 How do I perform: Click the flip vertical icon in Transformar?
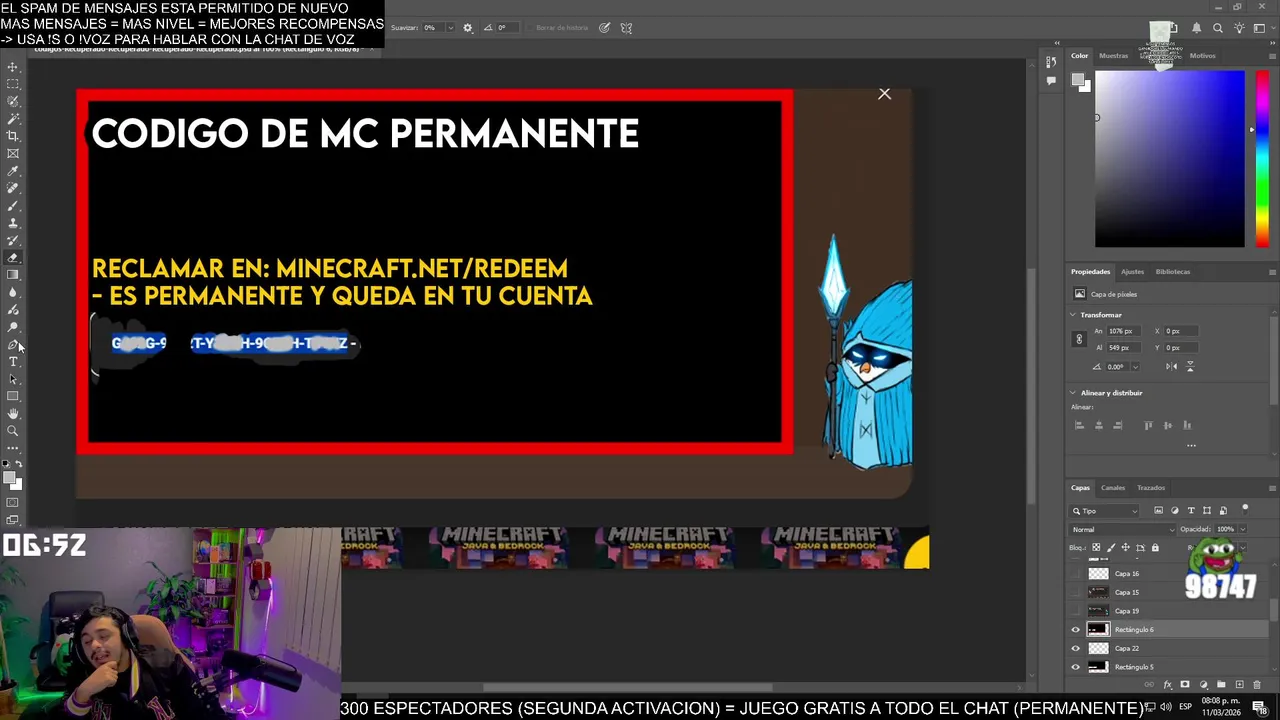coord(1190,367)
